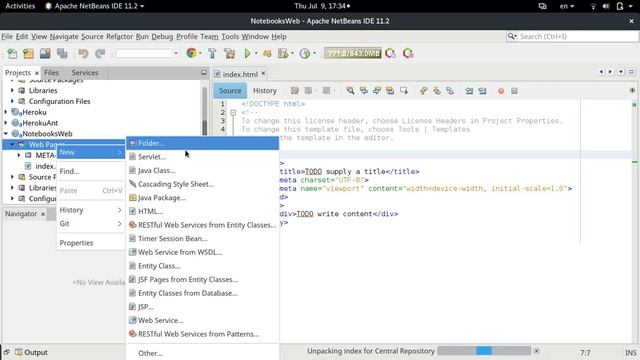Click the New Project toolbar icon
640x360 pixels.
coord(29,53)
